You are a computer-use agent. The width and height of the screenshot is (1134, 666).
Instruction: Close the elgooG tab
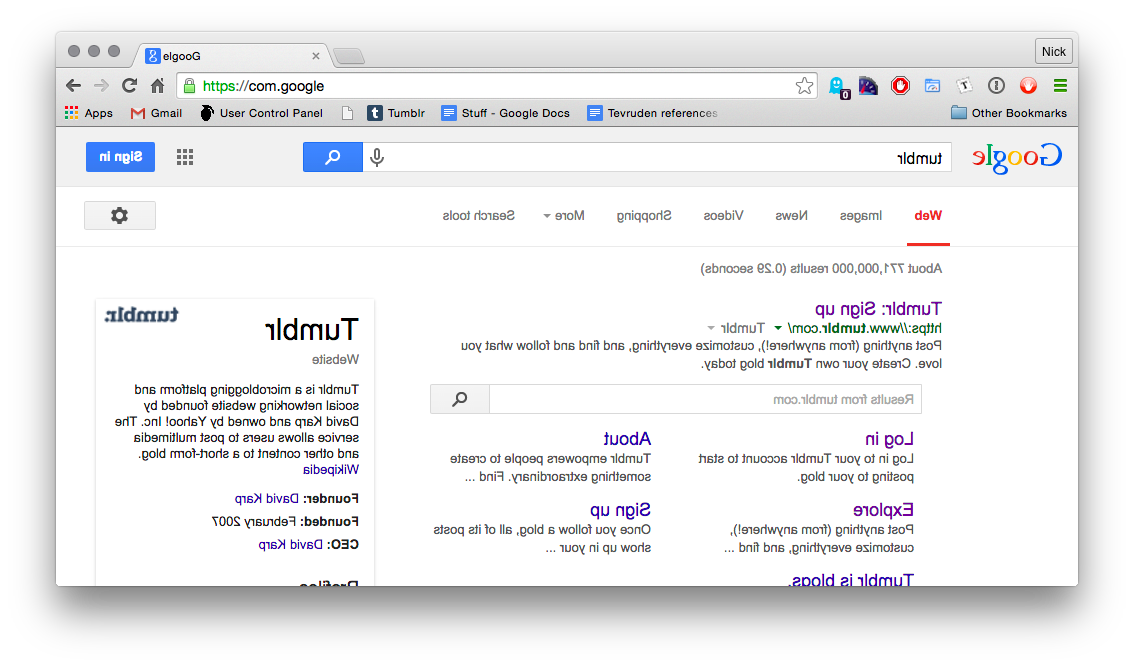click(x=316, y=56)
